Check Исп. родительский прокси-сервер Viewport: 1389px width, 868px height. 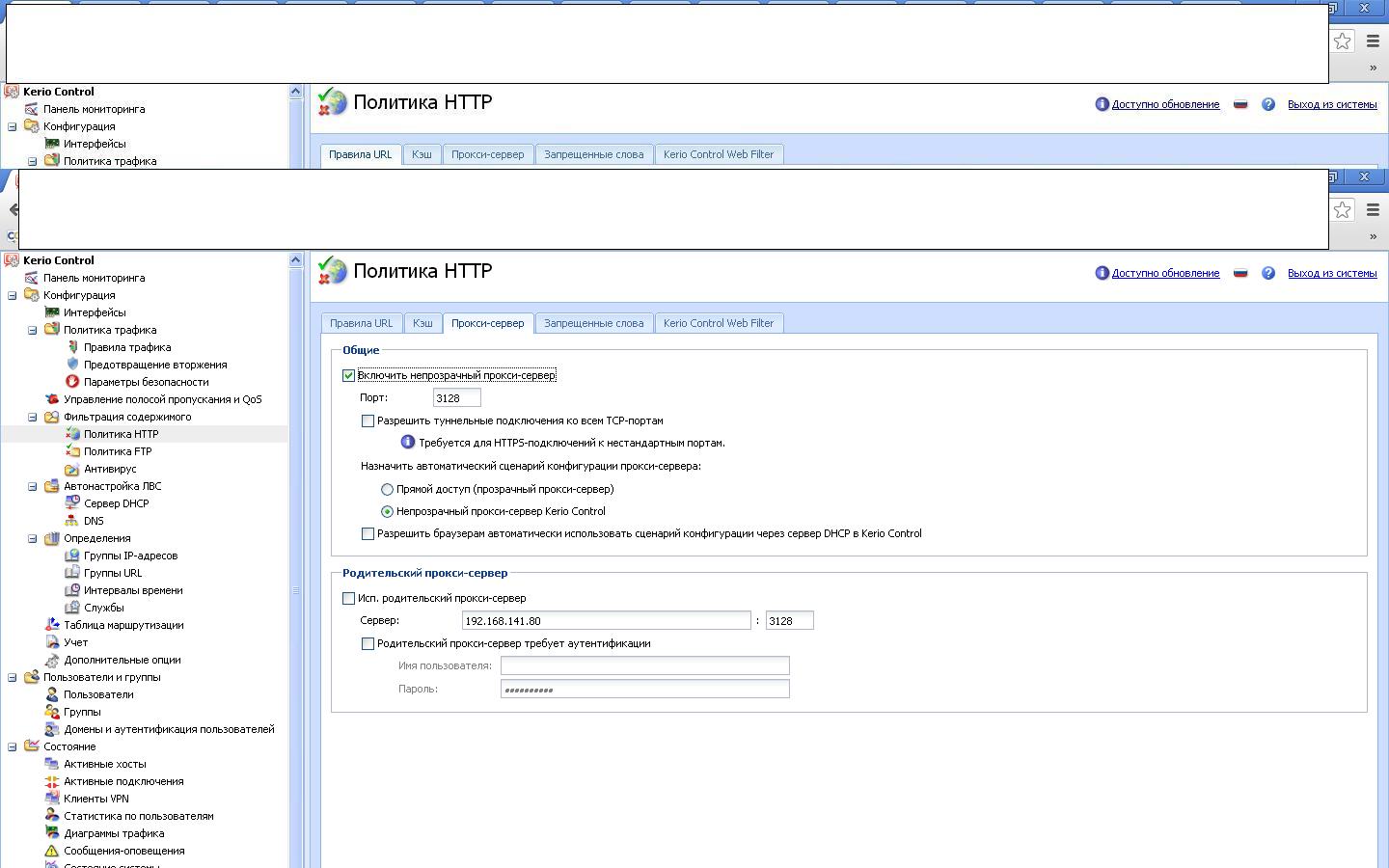348,598
